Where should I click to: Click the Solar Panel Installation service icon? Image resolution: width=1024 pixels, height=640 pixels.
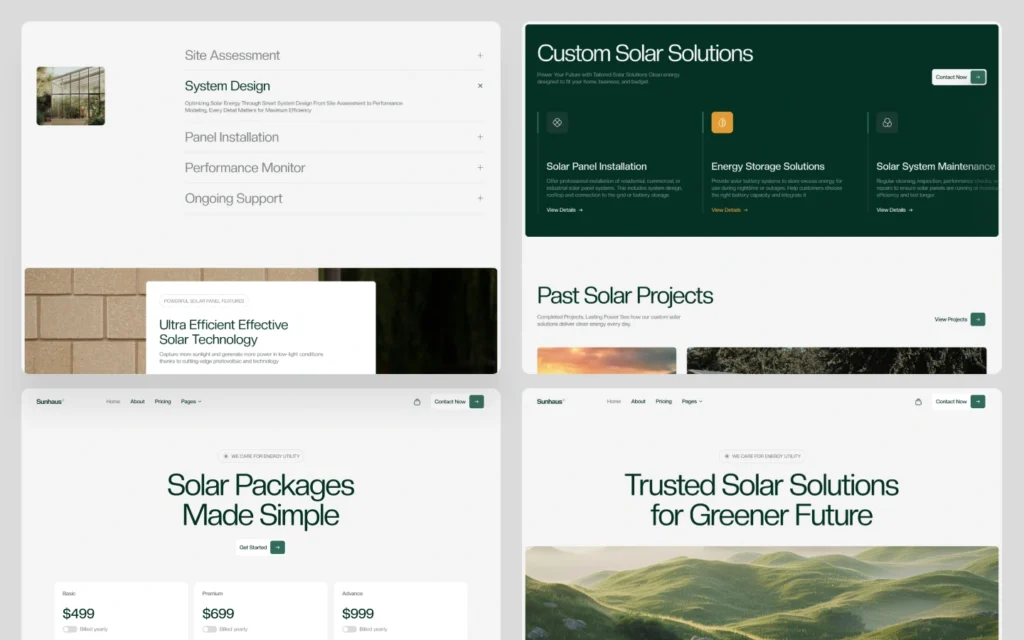(557, 122)
